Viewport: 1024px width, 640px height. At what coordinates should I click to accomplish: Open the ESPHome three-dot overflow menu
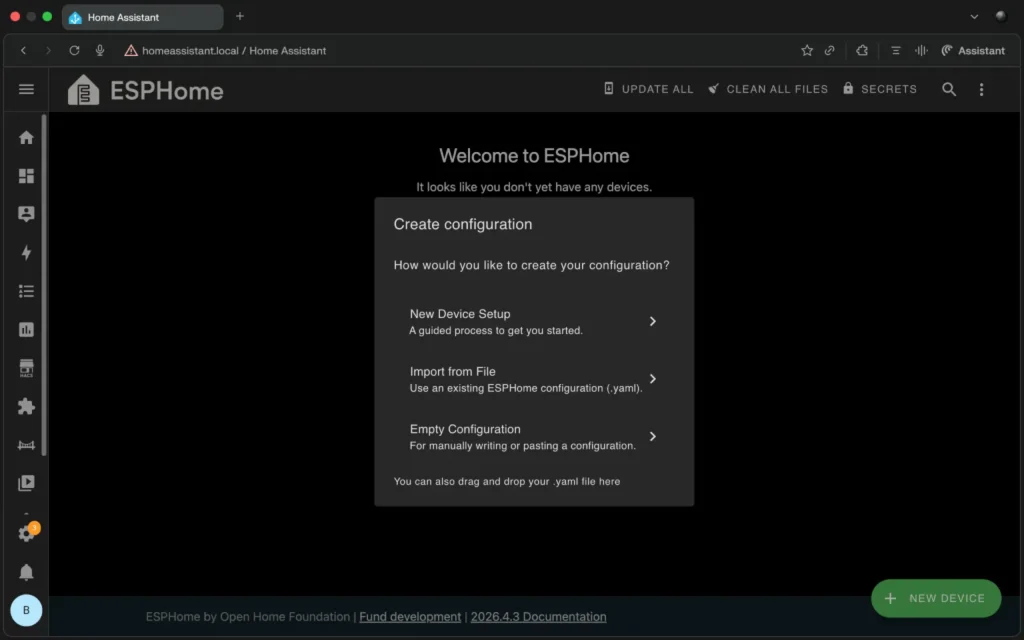981,89
